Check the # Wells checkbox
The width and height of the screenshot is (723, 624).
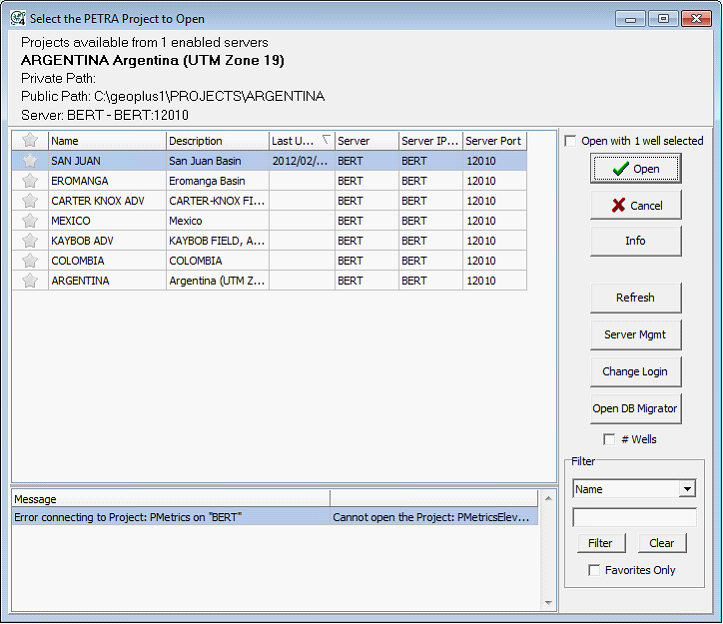[x=609, y=439]
